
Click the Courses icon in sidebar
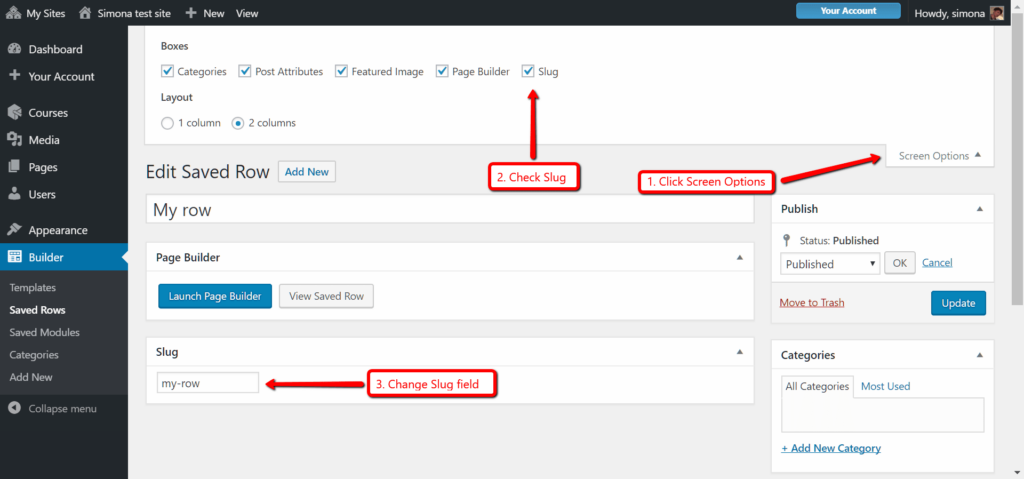tap(14, 113)
